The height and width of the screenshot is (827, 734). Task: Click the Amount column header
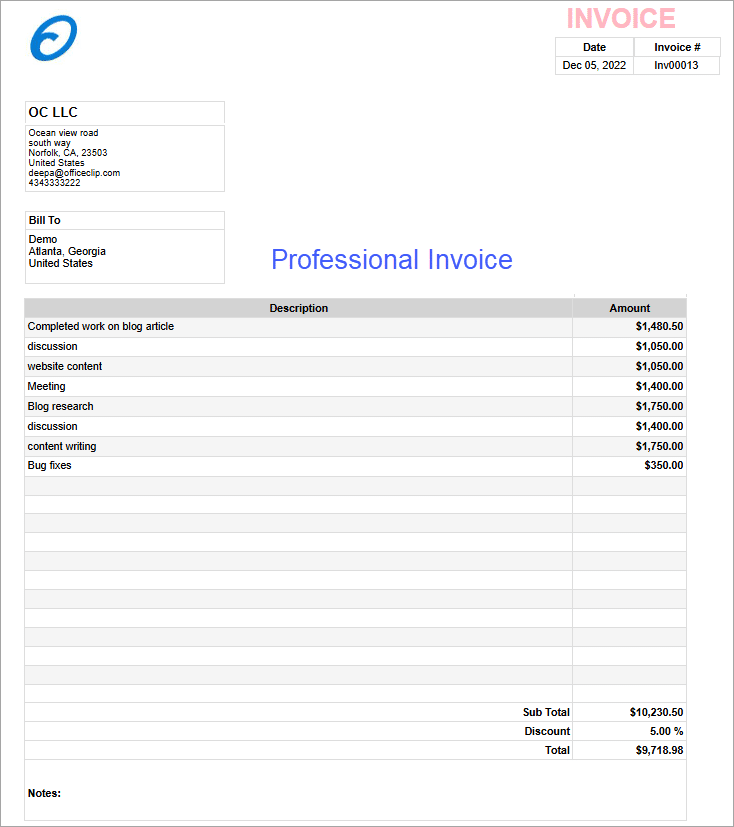(629, 308)
